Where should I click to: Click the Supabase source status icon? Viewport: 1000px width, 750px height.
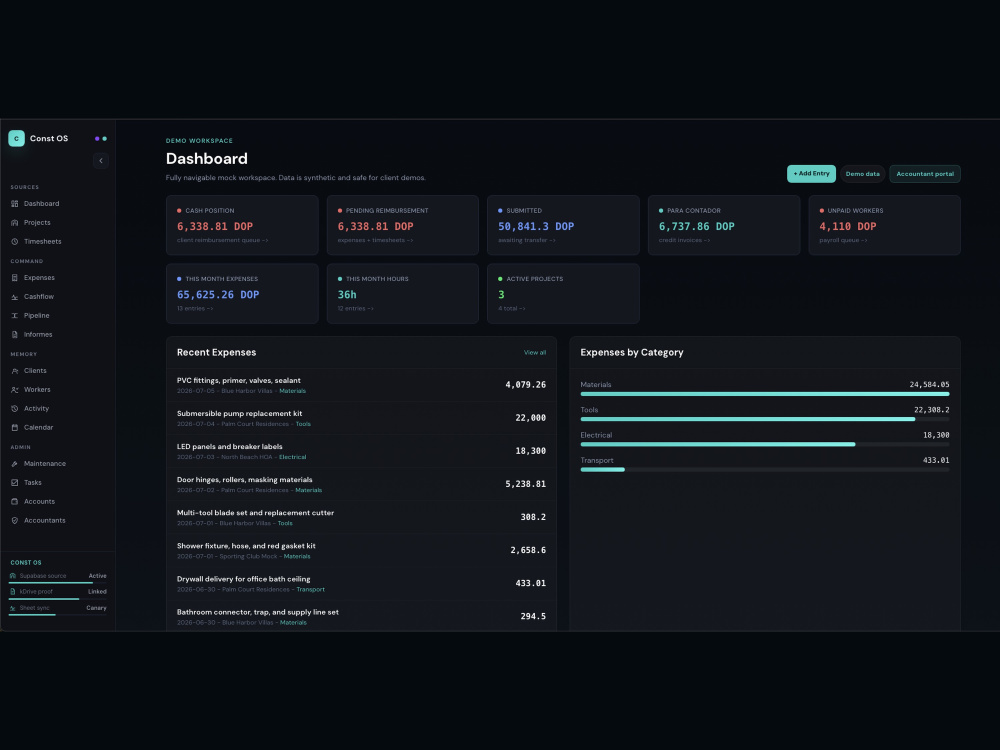point(13,576)
